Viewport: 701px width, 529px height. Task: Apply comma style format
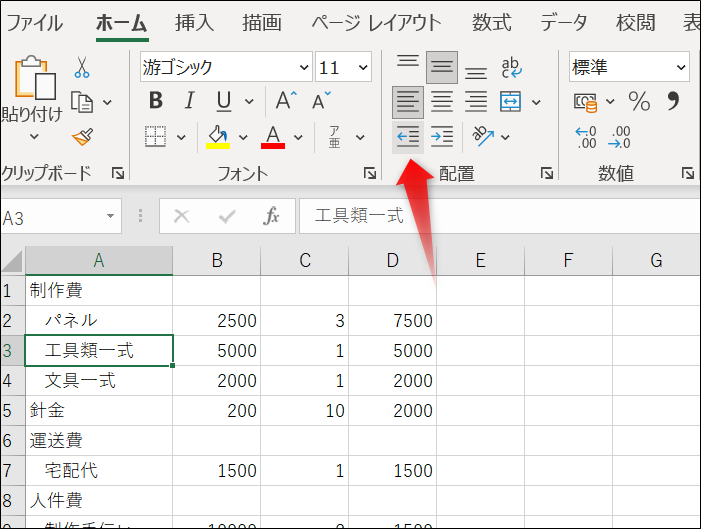coord(673,101)
